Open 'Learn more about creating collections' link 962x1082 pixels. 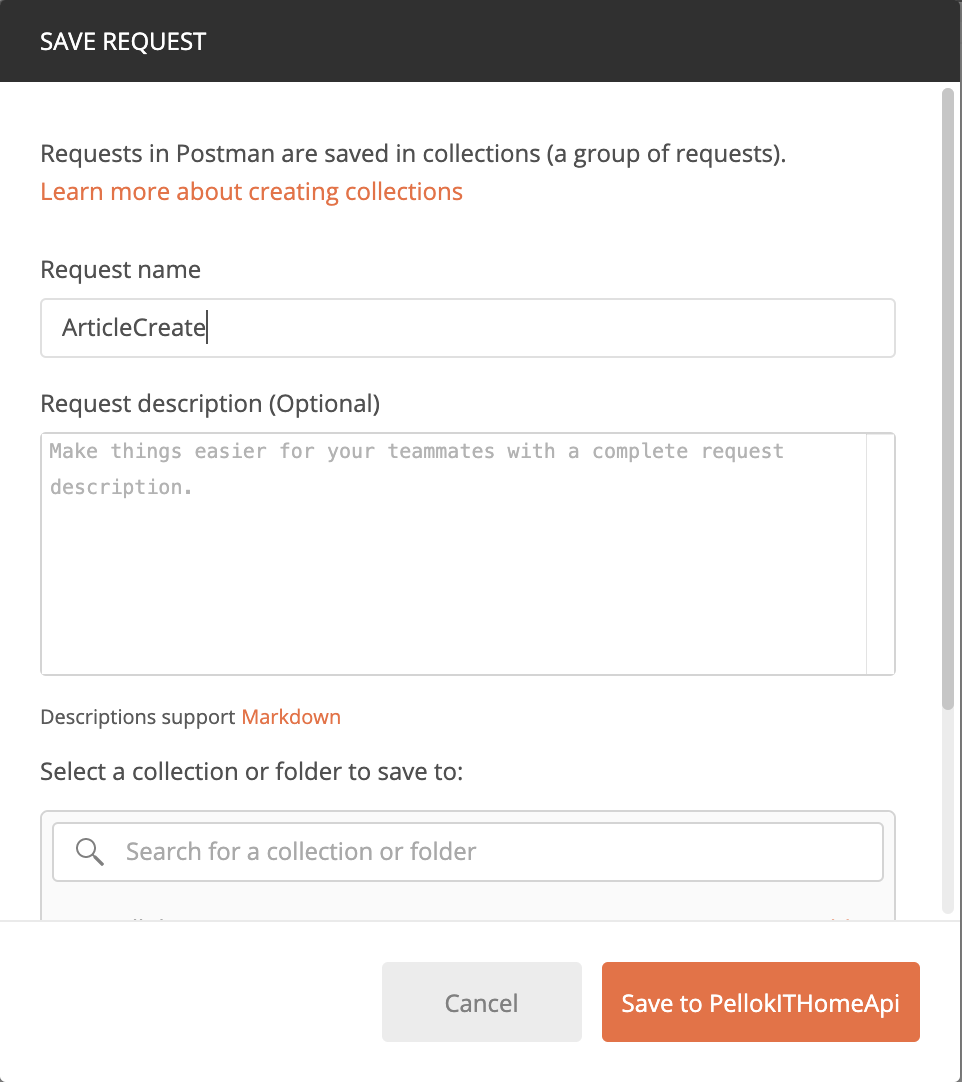pyautogui.click(x=251, y=191)
